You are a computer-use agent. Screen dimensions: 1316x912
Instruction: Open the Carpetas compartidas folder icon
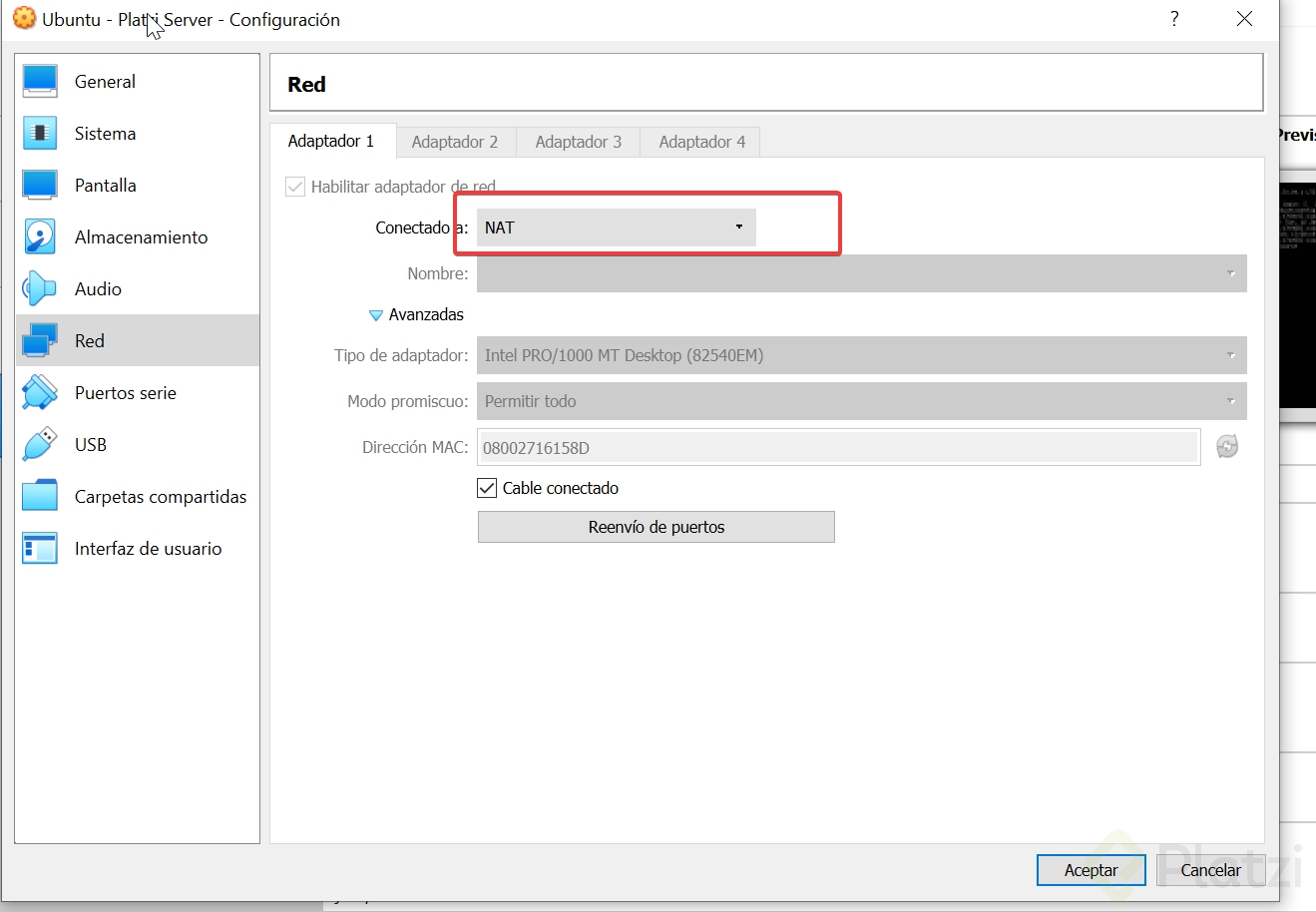40,497
